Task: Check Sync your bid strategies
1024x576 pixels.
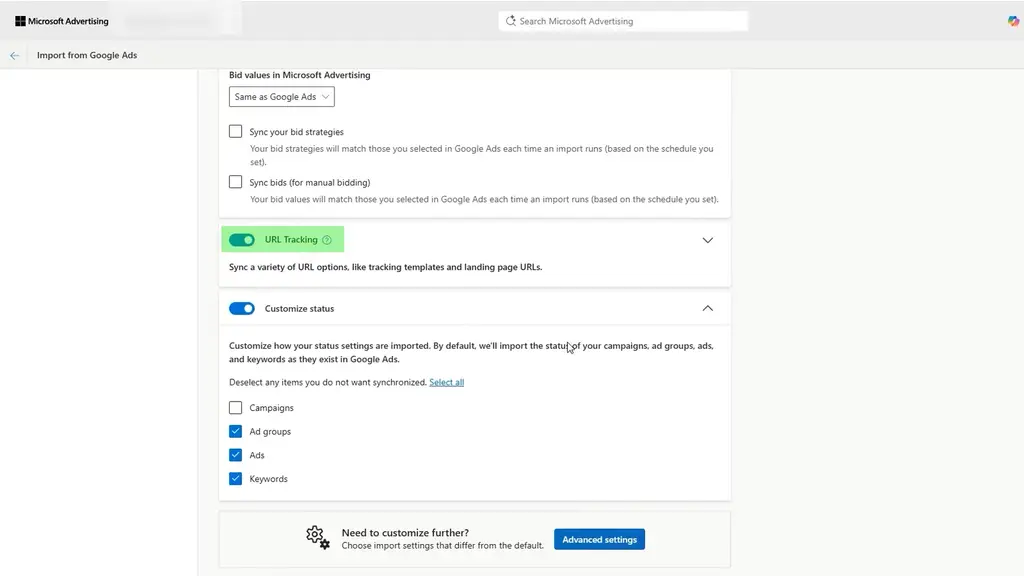Action: pos(235,131)
